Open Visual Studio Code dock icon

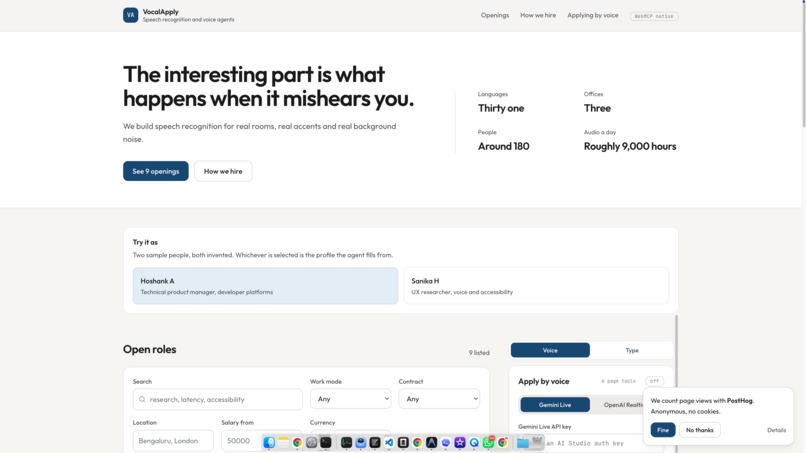tap(389, 442)
